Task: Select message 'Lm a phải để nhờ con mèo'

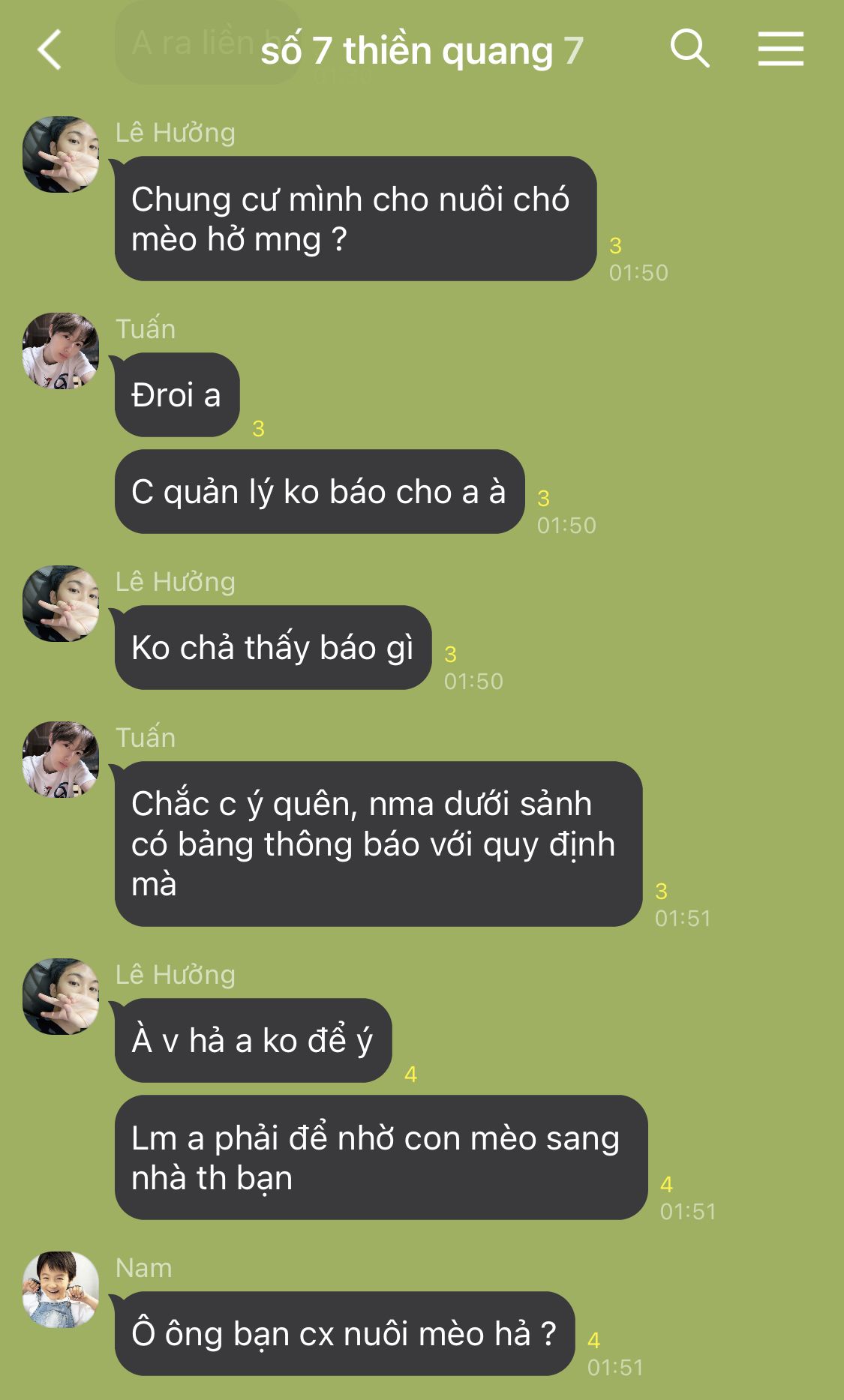Action: [x=381, y=1158]
